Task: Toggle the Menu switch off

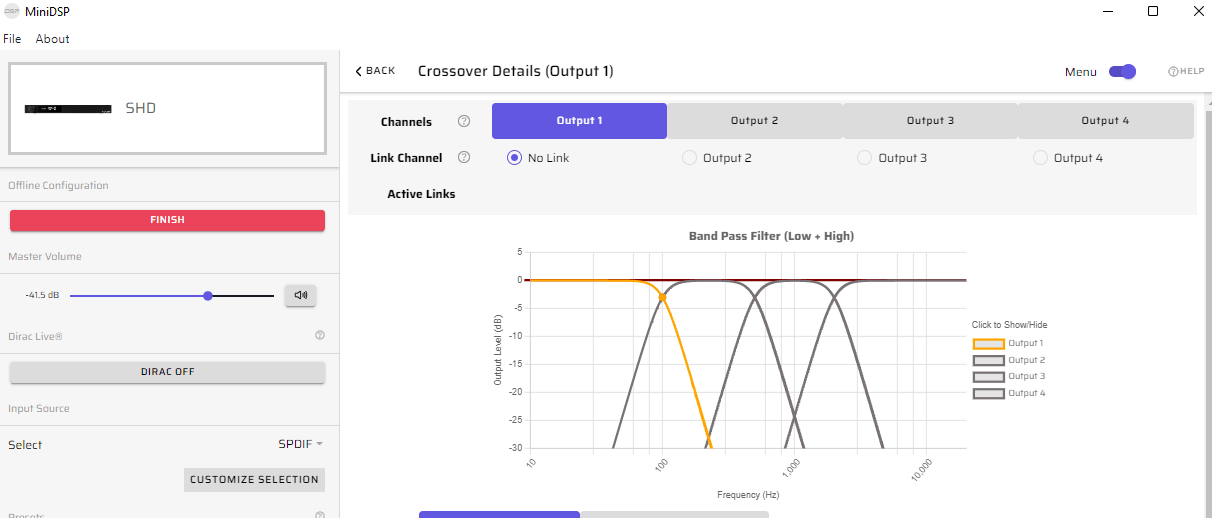Action: click(1123, 72)
